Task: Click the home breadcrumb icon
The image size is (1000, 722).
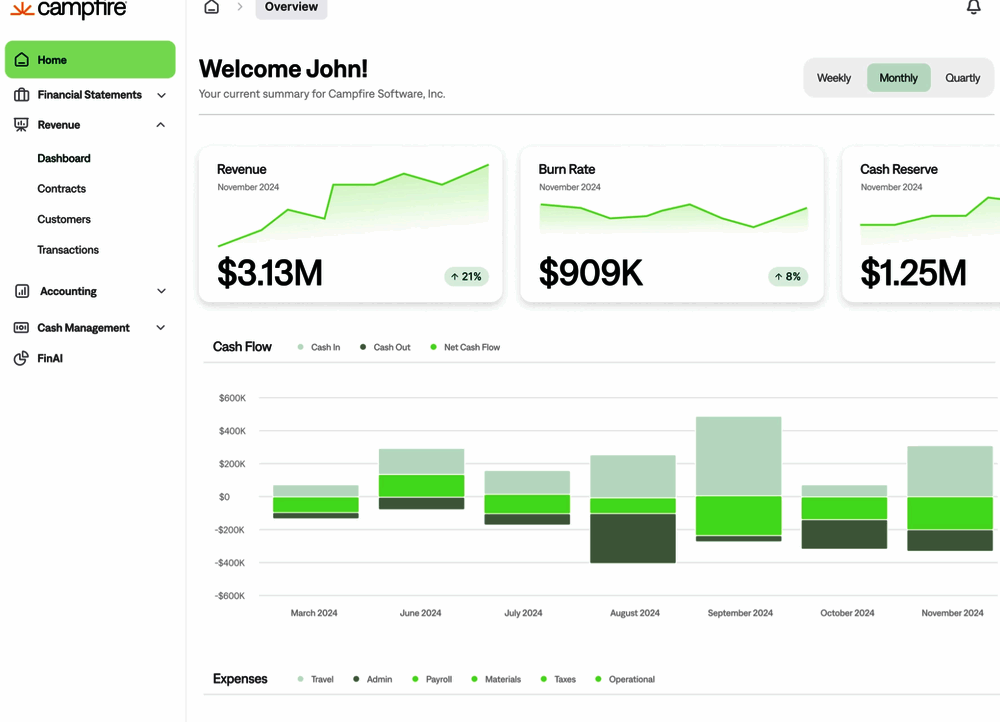Action: 210,6
